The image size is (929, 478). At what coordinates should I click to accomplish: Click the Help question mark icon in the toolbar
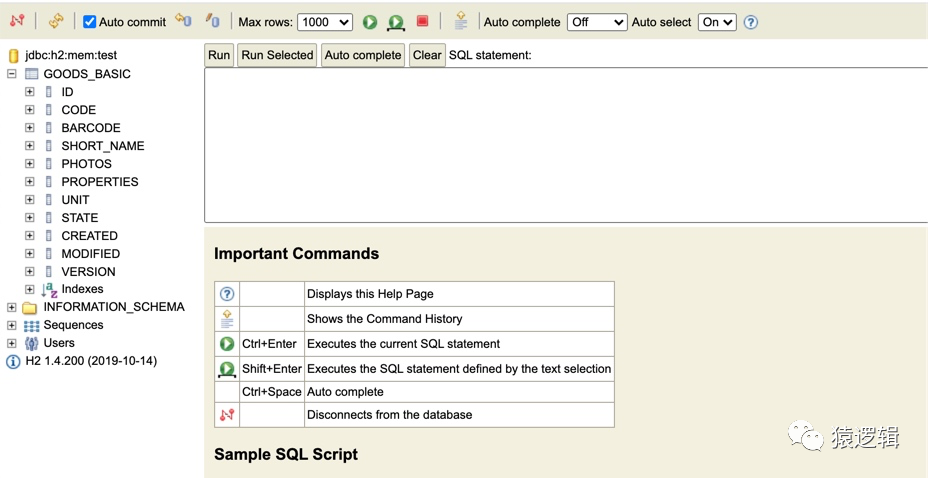click(751, 22)
